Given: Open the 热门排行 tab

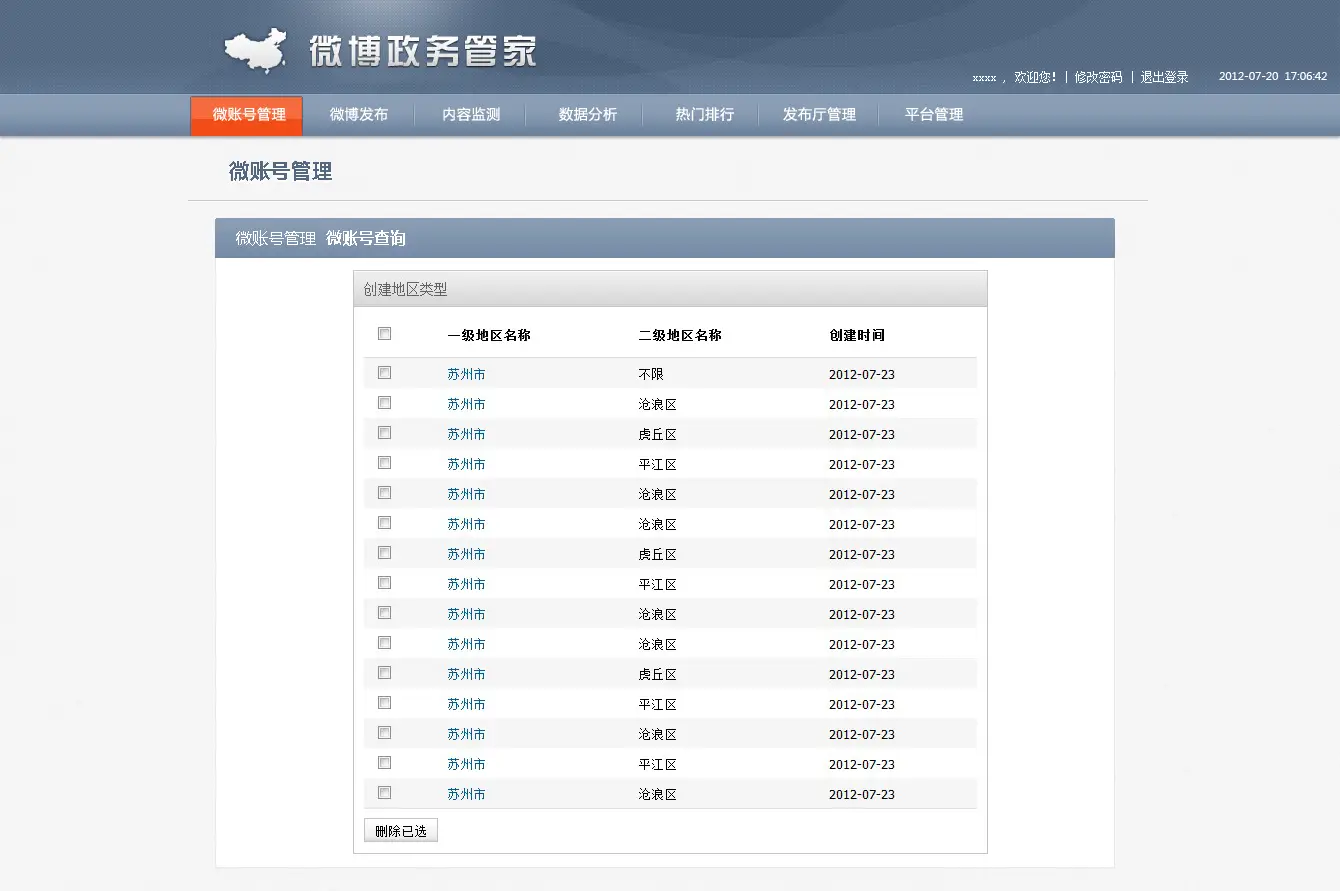Looking at the screenshot, I should click(704, 115).
